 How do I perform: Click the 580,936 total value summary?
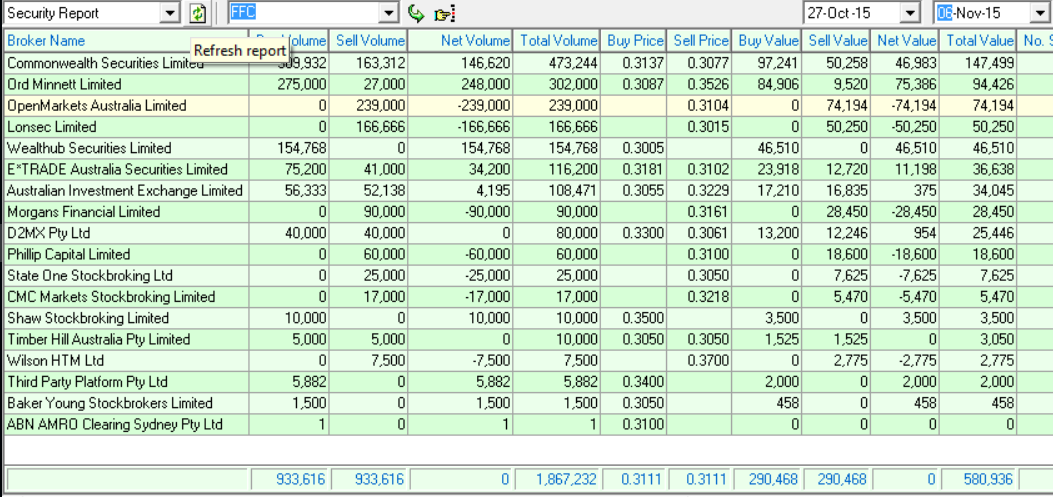(x=978, y=480)
